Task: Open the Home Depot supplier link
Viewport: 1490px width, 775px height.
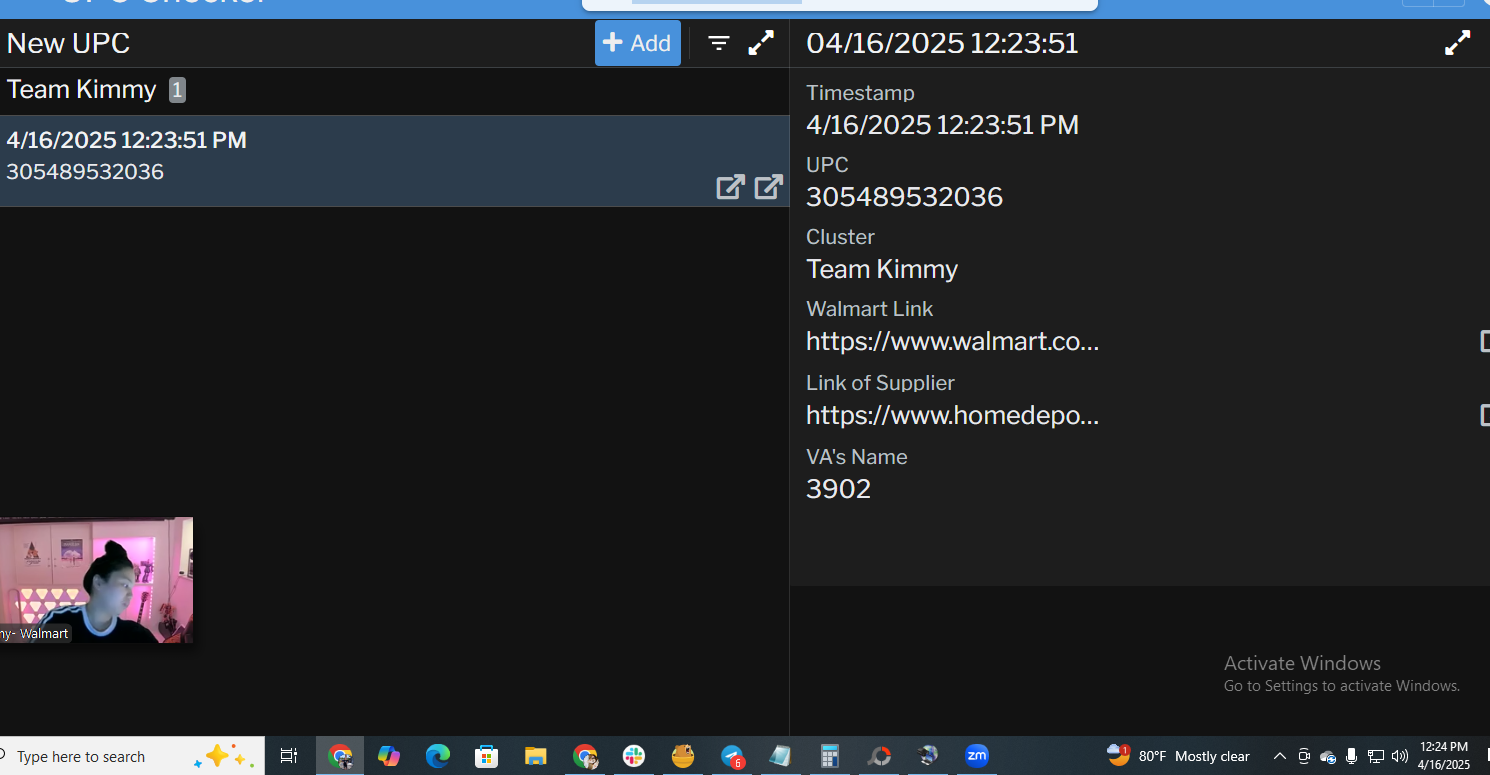Action: click(x=952, y=415)
